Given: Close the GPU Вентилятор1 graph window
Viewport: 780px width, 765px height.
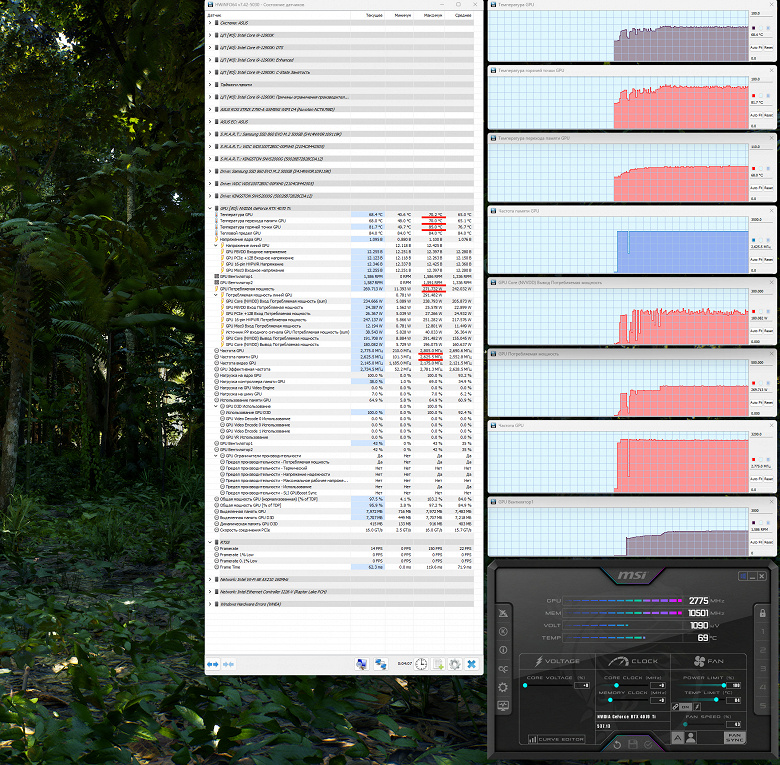Looking at the screenshot, I should pos(772,502).
